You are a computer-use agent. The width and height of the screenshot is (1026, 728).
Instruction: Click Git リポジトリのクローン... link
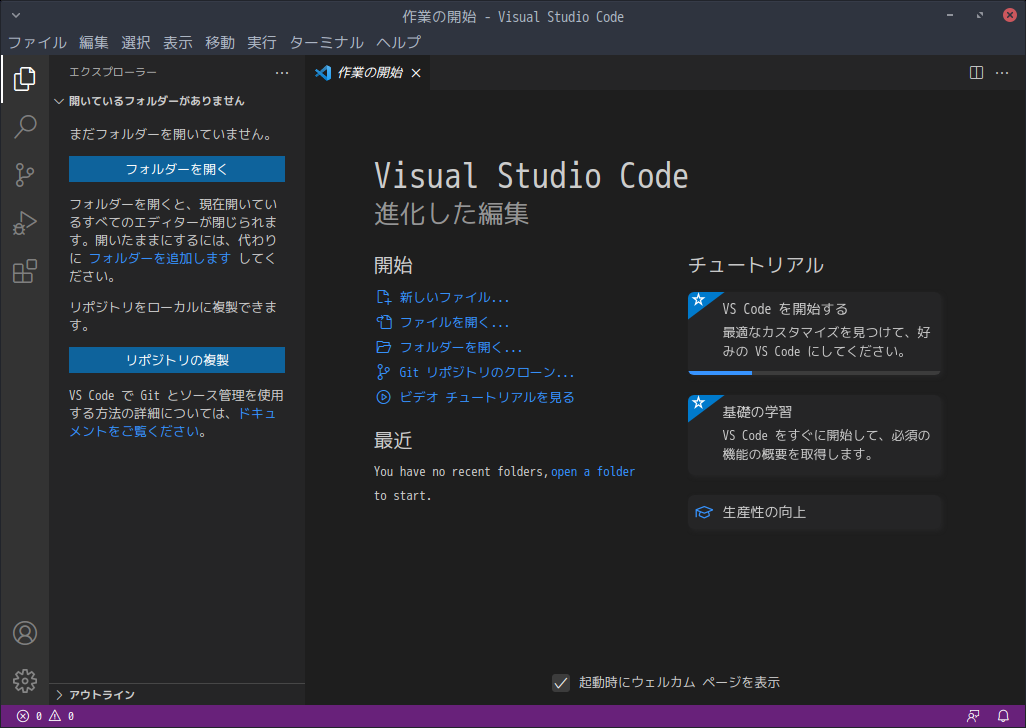click(x=487, y=372)
